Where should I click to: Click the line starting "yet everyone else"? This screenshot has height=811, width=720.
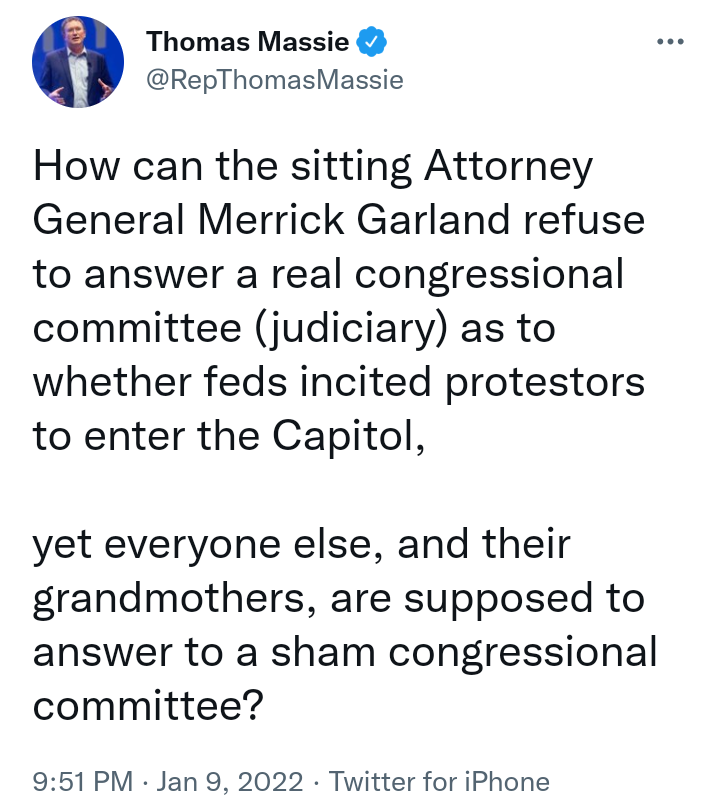(302, 546)
